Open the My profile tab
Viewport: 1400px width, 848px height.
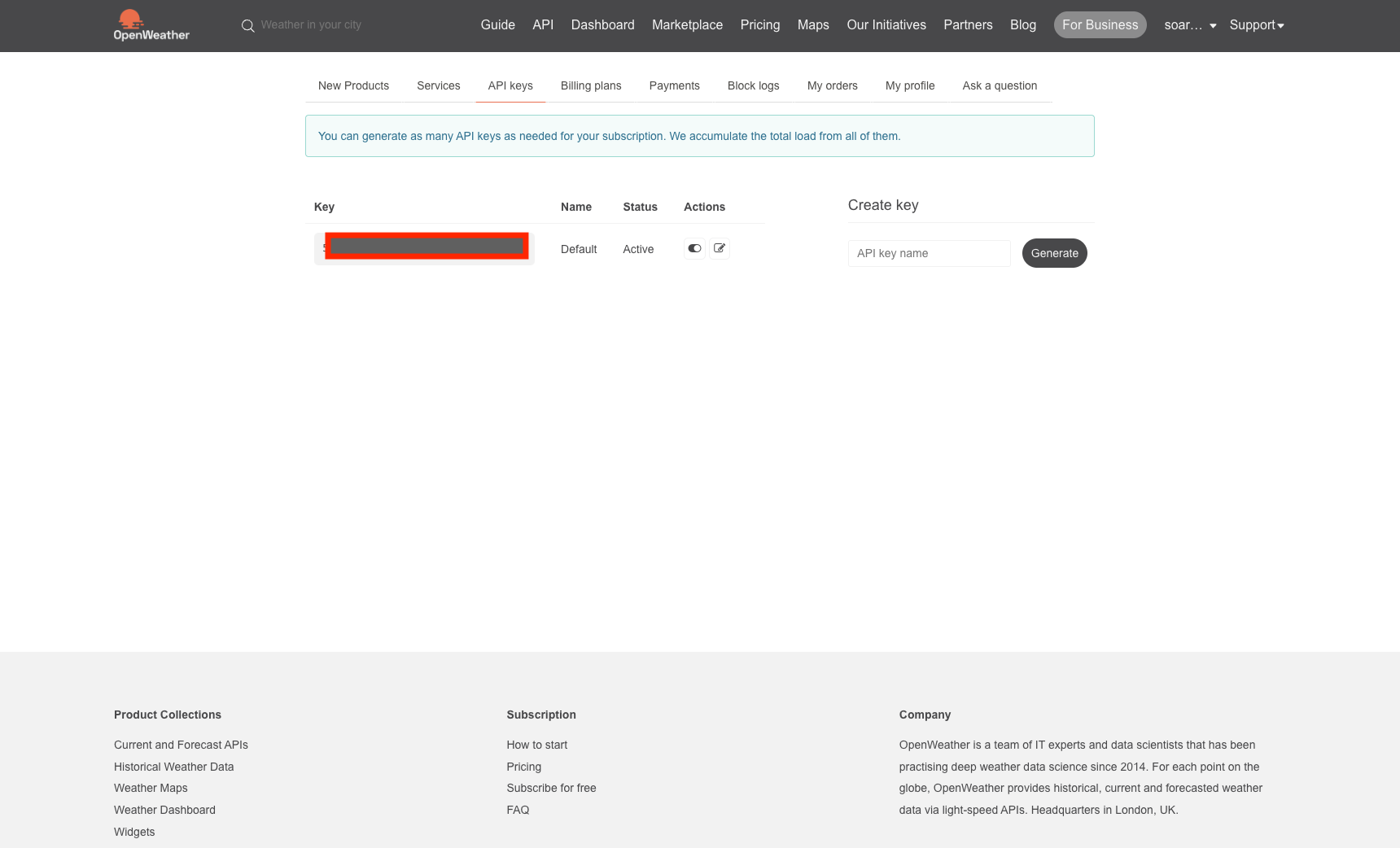click(910, 85)
